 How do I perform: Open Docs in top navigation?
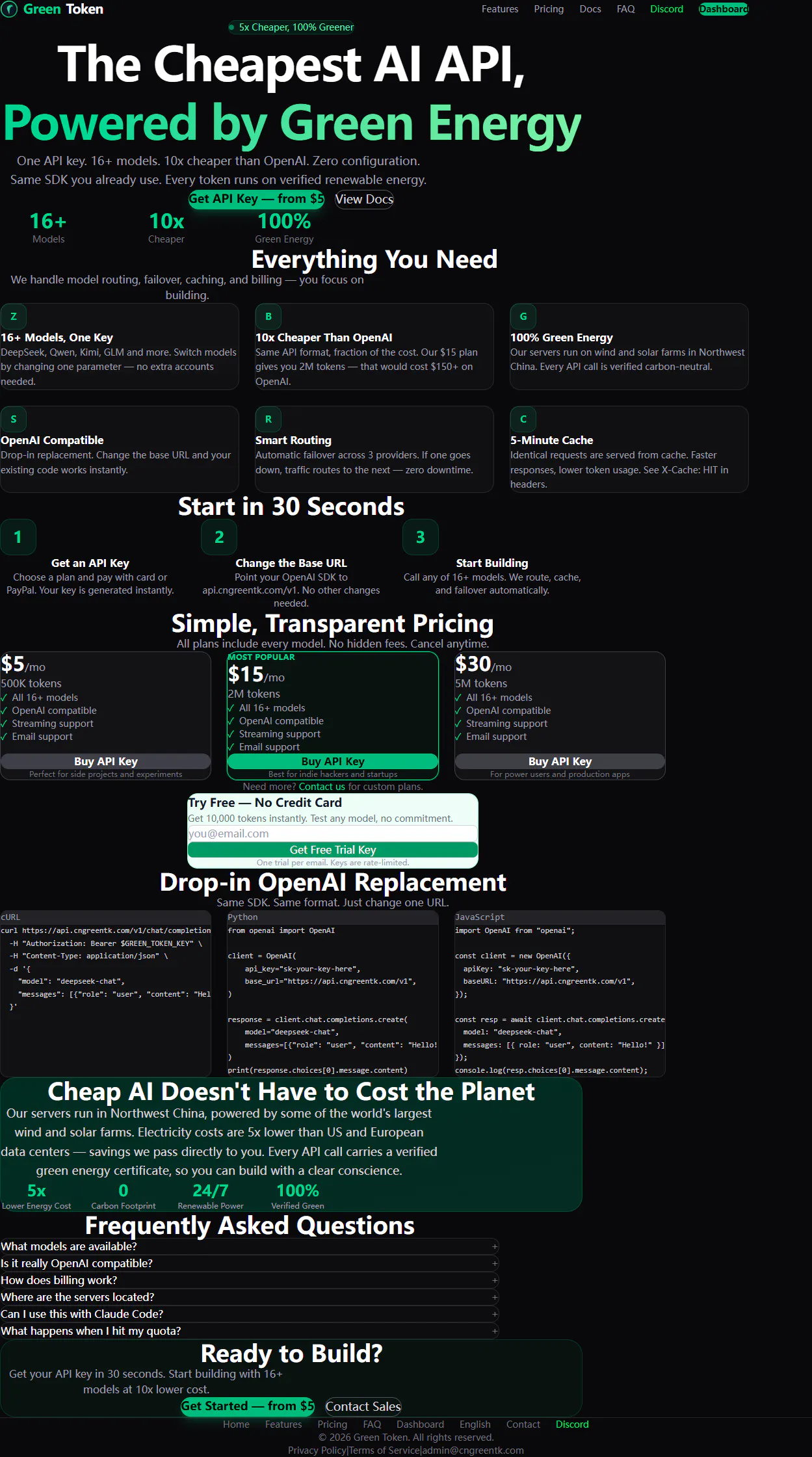590,9
